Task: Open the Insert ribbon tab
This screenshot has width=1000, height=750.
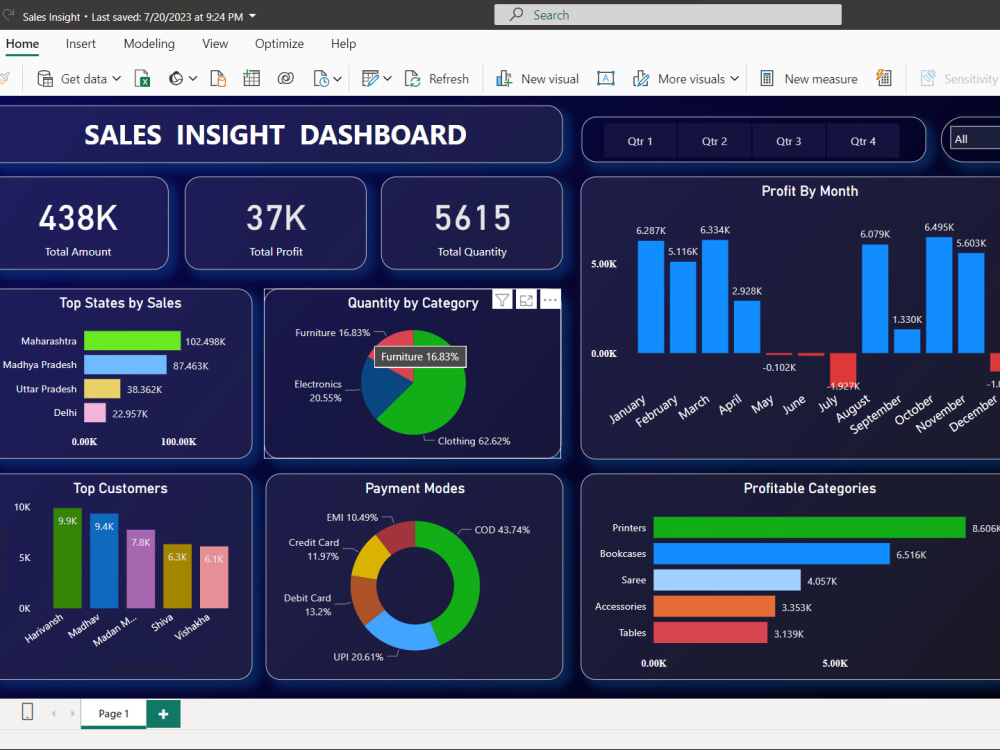Action: 80,43
